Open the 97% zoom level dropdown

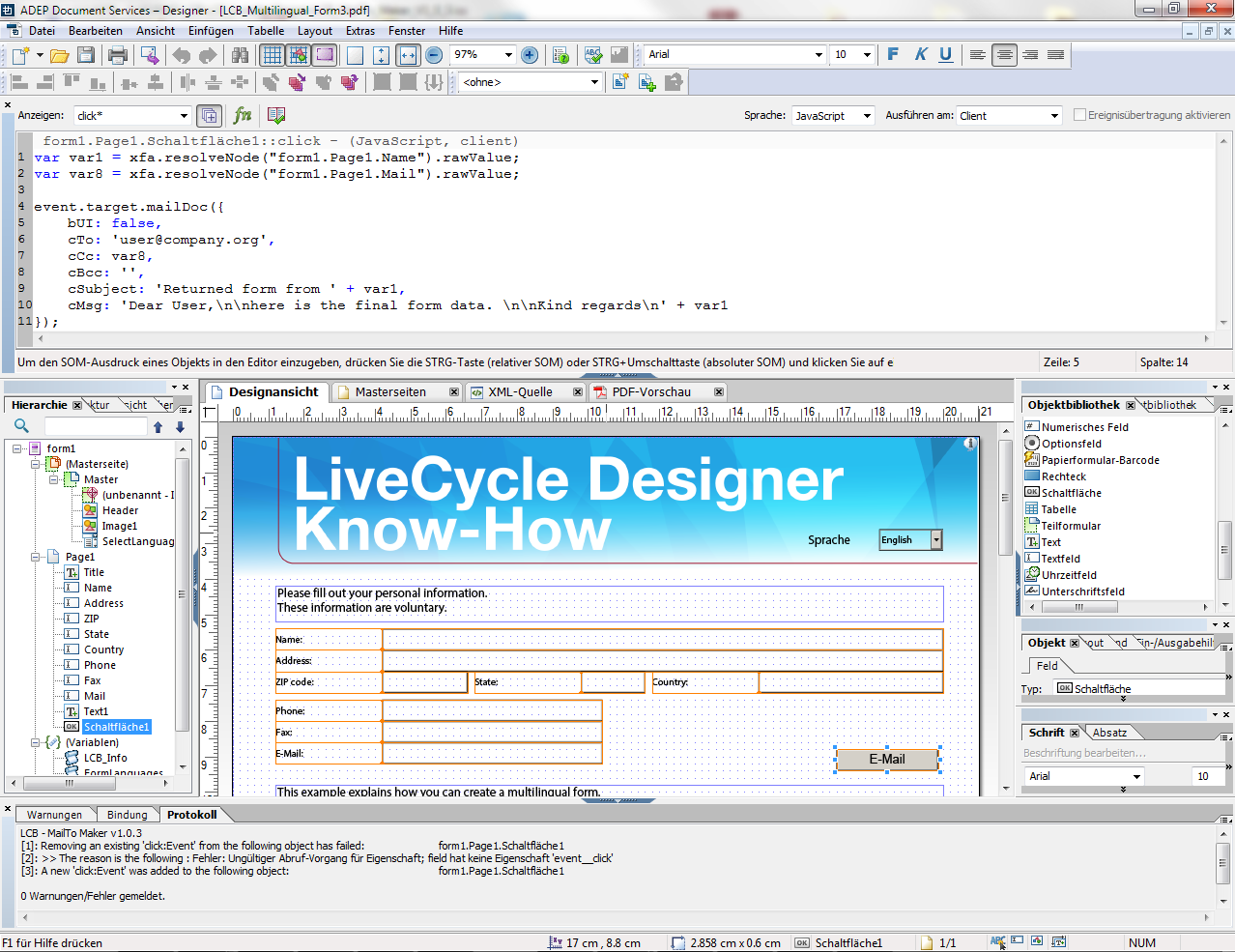[x=508, y=55]
